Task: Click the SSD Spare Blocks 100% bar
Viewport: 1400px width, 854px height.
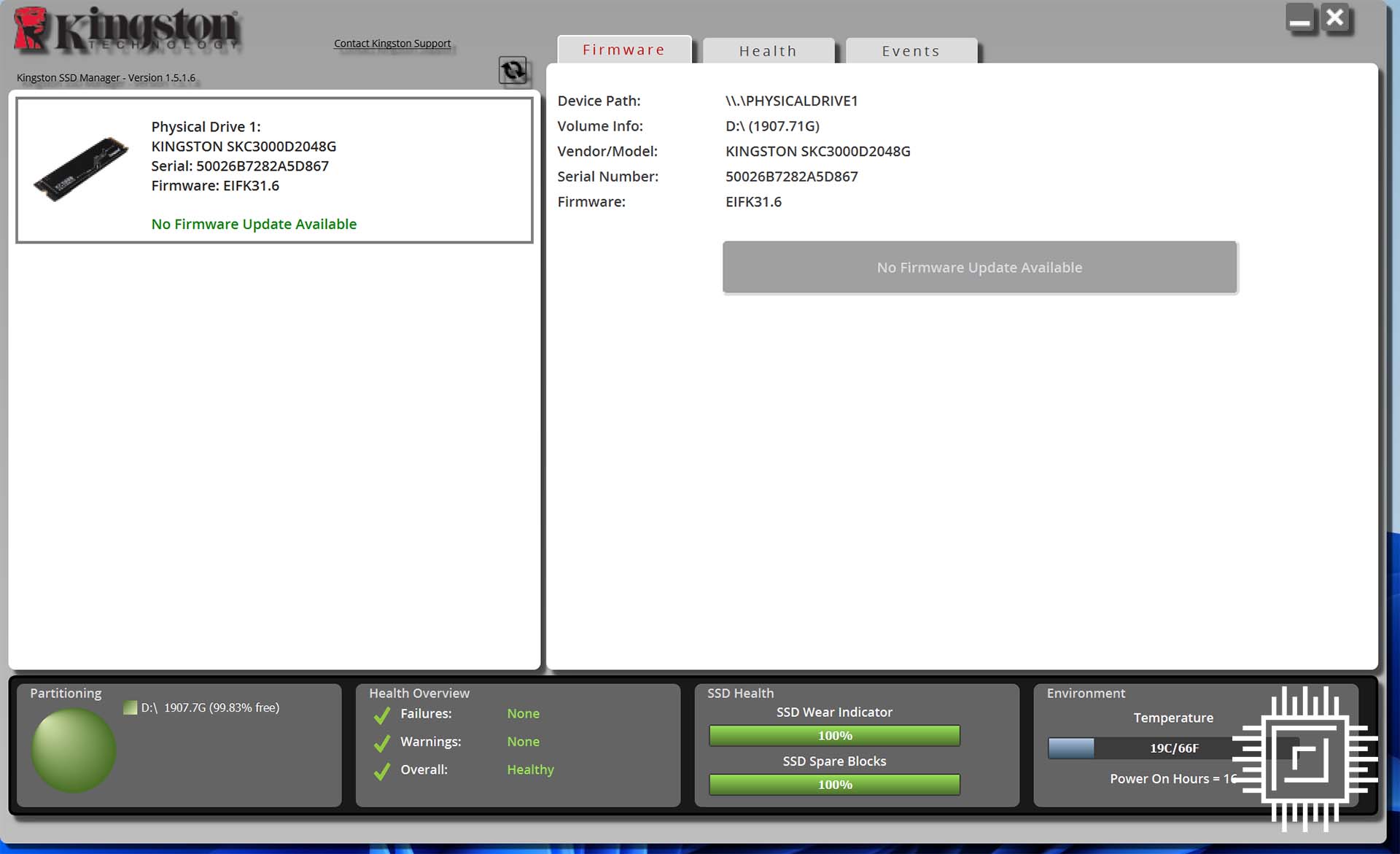Action: (x=834, y=785)
